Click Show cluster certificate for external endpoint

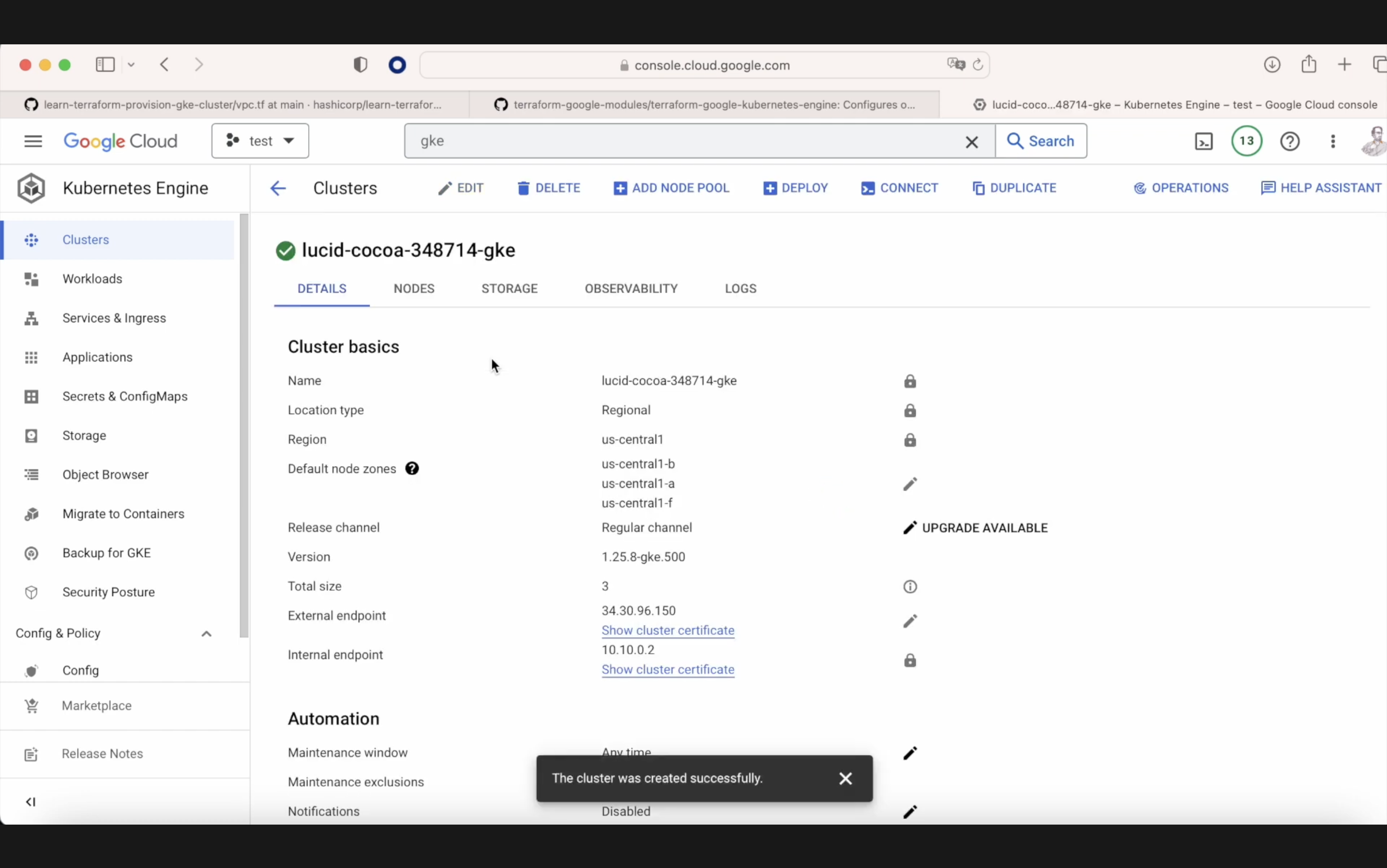point(667,630)
